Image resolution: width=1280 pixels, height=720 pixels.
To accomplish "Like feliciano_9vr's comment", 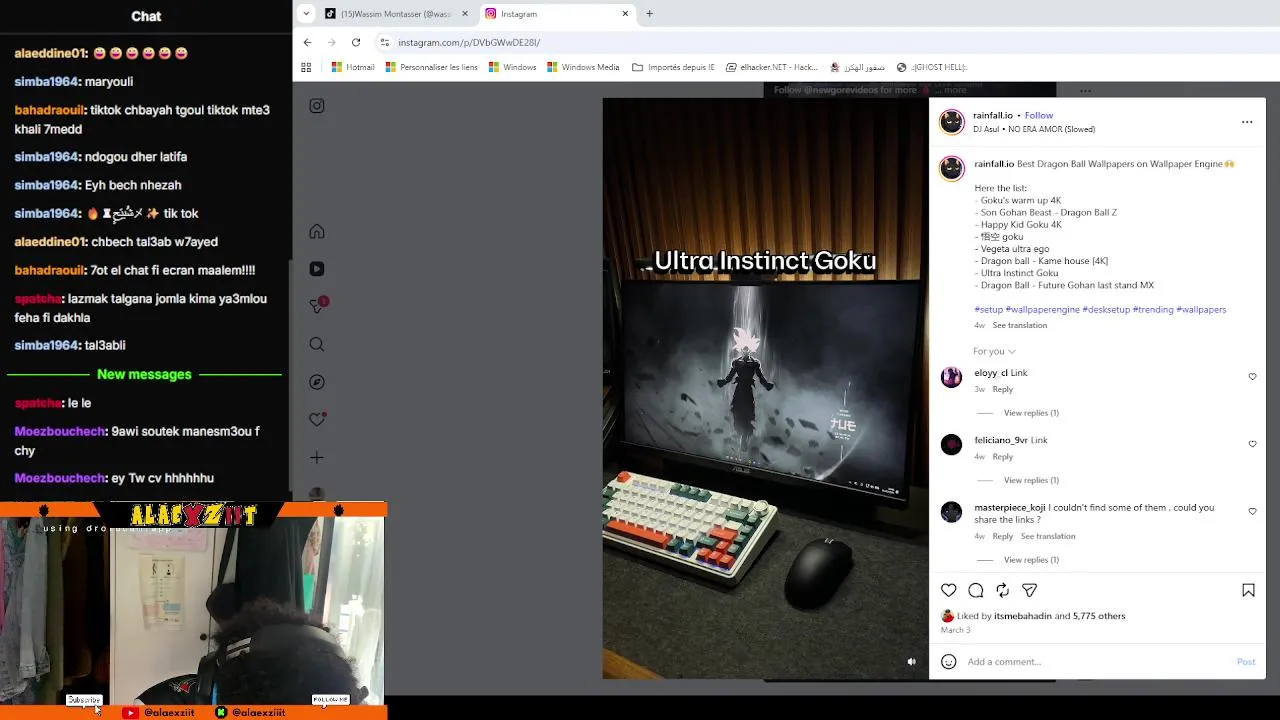I will click(1252, 444).
